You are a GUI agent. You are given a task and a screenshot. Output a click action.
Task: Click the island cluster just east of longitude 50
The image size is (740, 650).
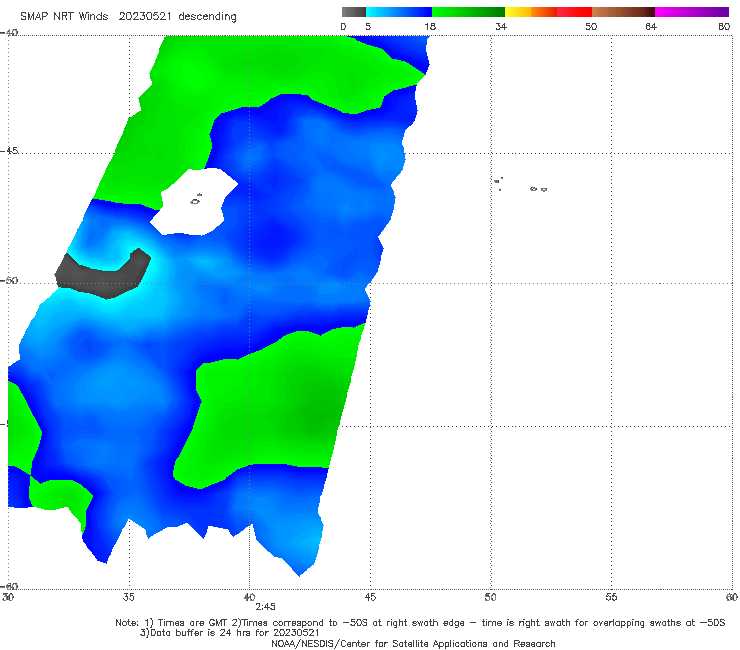498,183
